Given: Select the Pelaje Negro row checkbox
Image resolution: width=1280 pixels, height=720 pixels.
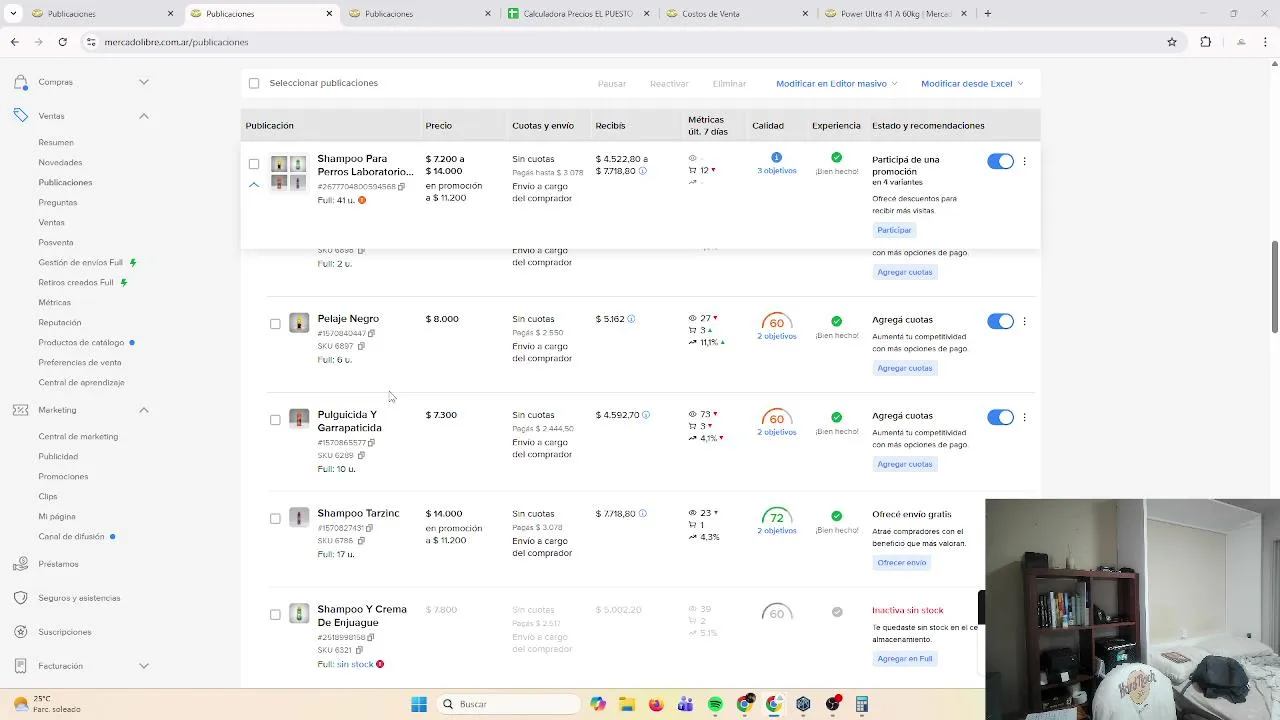Looking at the screenshot, I should 275,324.
